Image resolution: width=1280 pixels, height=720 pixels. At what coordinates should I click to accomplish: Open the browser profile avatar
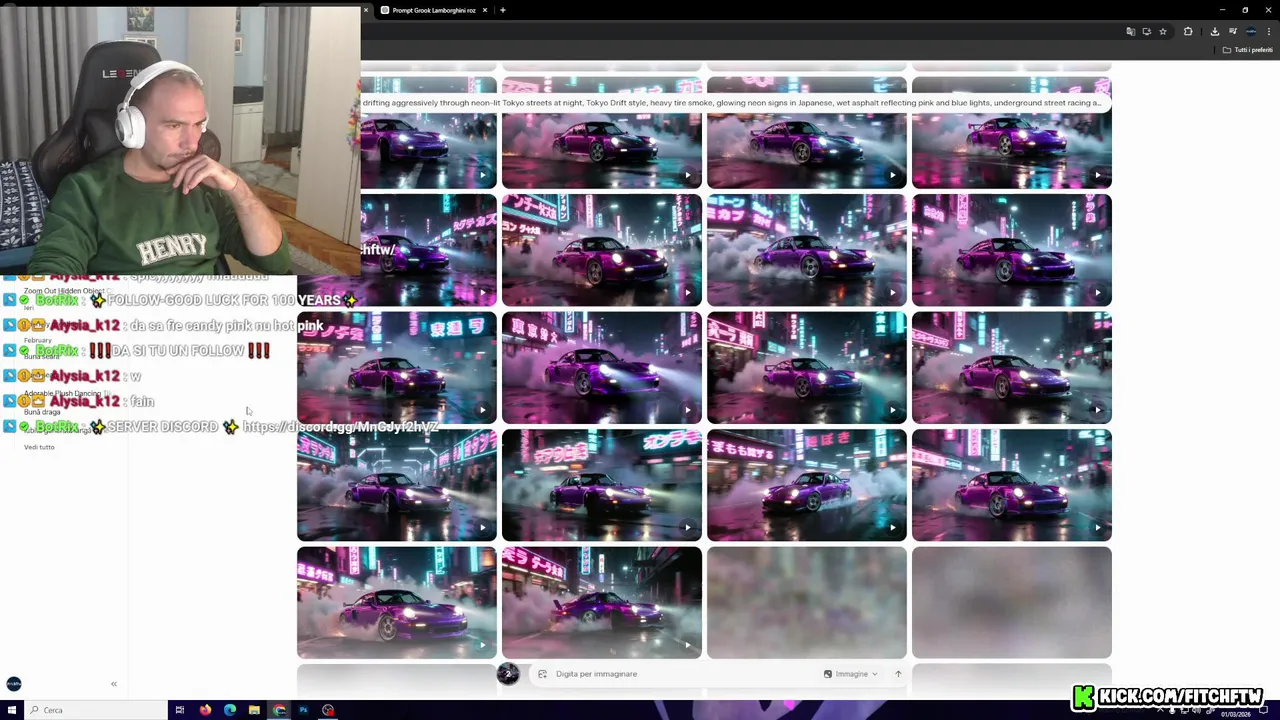click(1251, 31)
